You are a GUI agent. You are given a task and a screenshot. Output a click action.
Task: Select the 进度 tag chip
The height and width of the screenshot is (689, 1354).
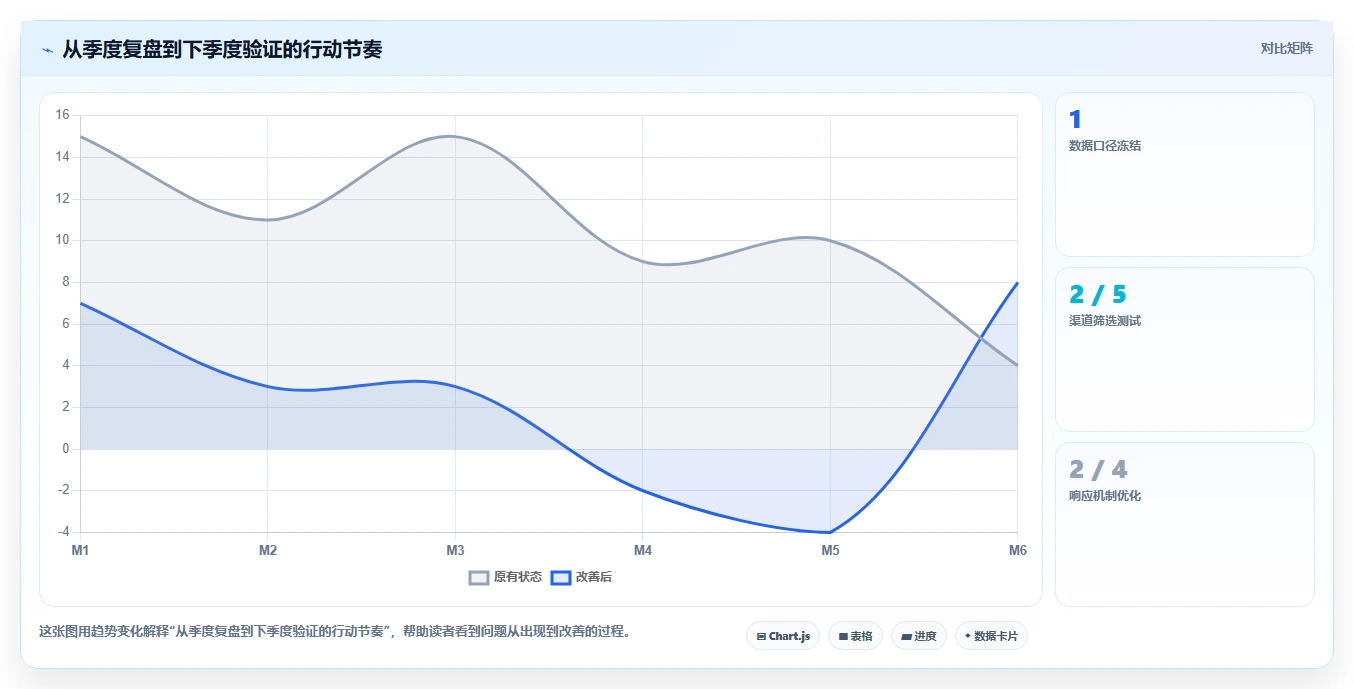[919, 636]
